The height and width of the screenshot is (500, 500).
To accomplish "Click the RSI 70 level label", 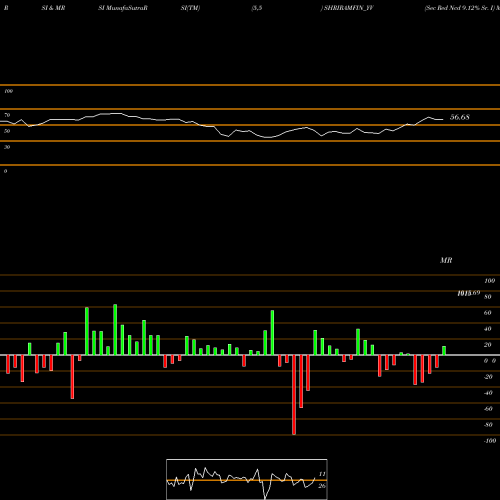I will [x=7, y=115].
